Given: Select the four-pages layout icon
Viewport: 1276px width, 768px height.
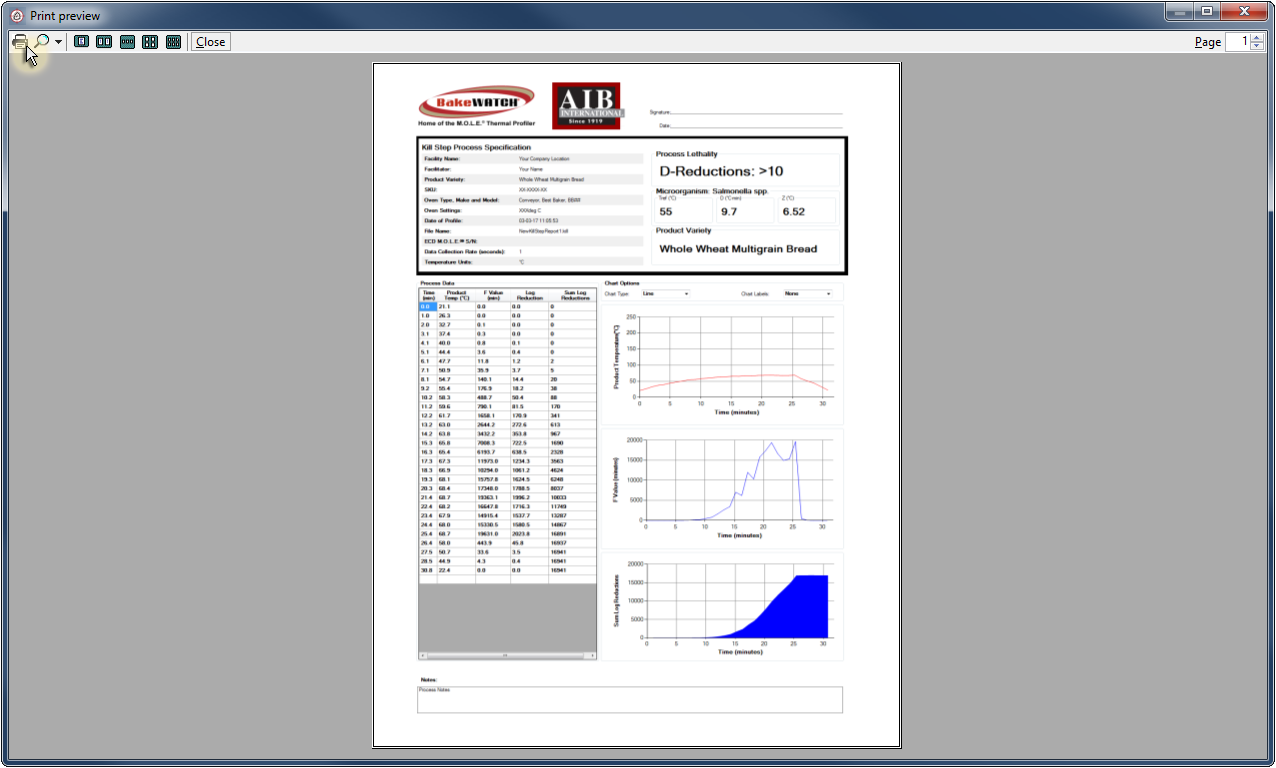Looking at the screenshot, I should [x=150, y=42].
